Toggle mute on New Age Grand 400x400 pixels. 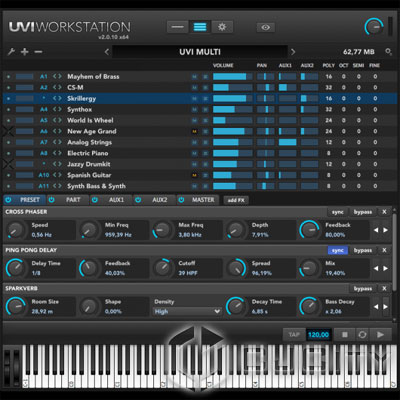click(194, 131)
